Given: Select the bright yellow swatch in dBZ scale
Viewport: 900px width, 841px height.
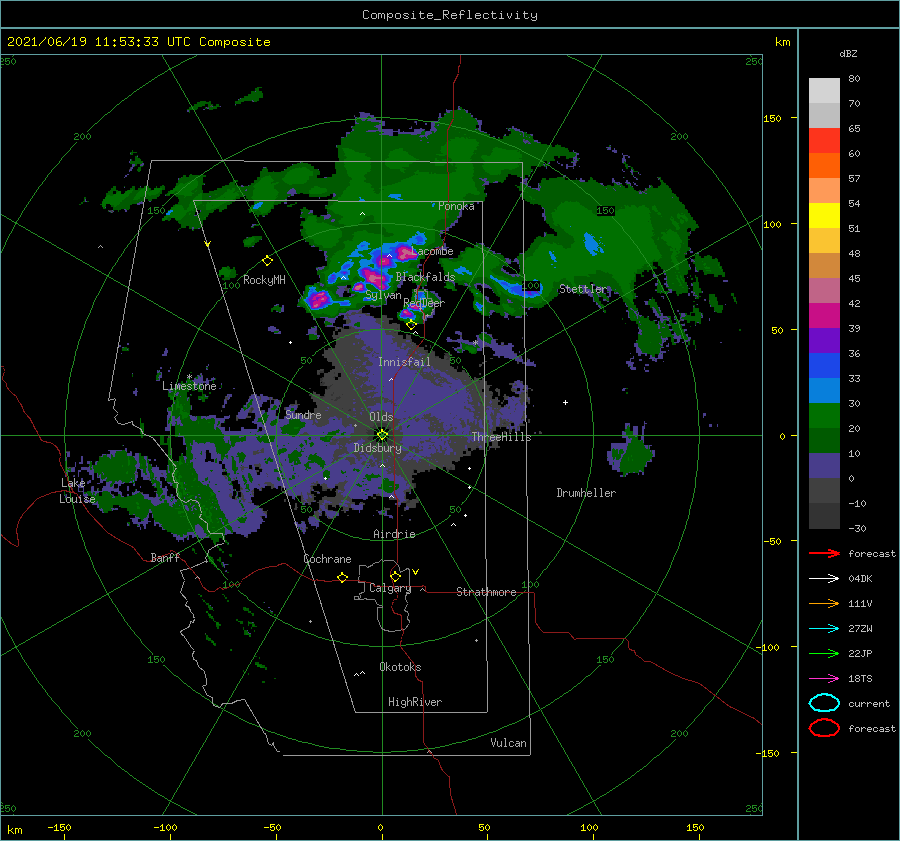Looking at the screenshot, I should (x=824, y=216).
